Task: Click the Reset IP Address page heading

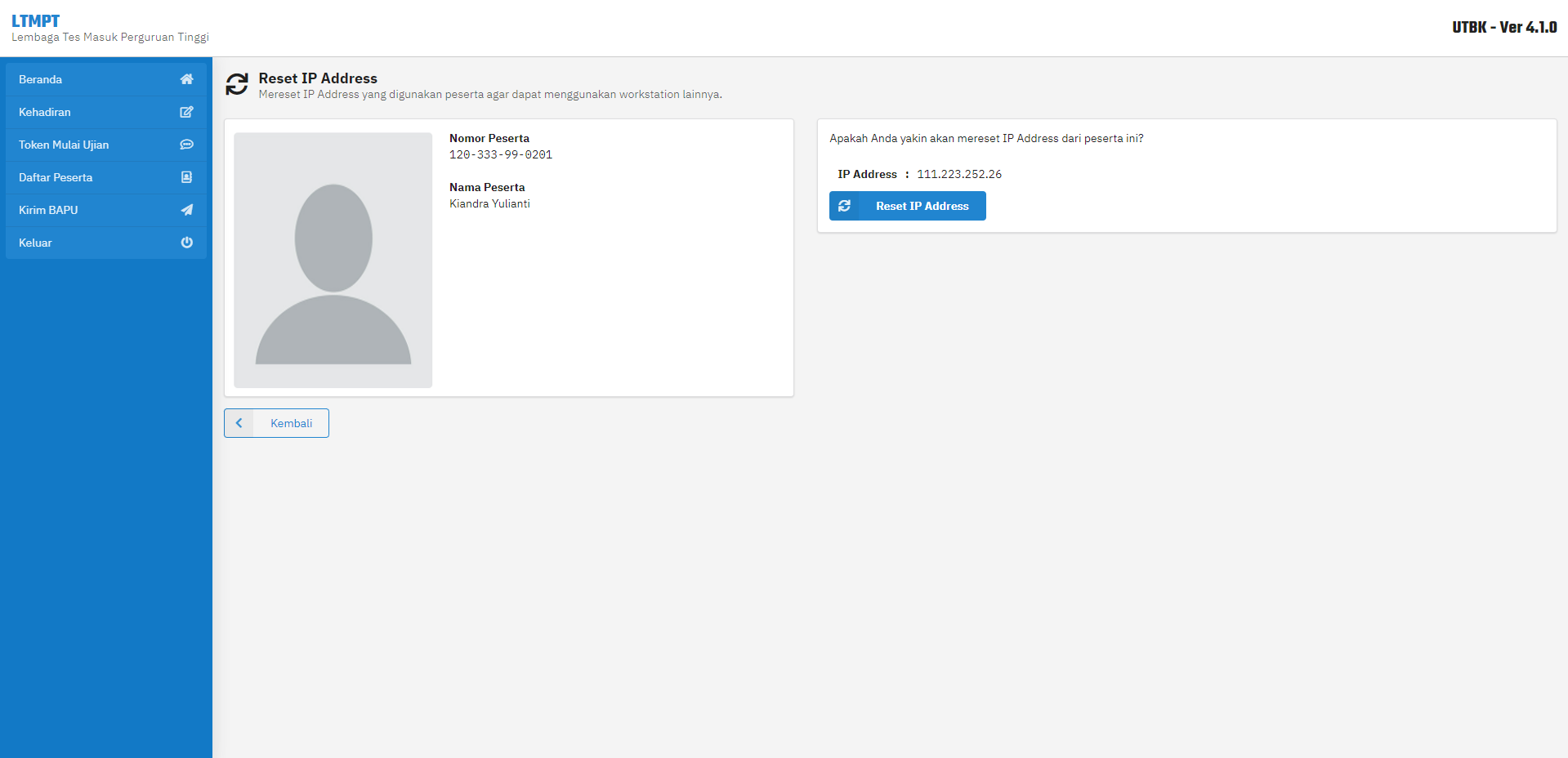Action: 318,78
